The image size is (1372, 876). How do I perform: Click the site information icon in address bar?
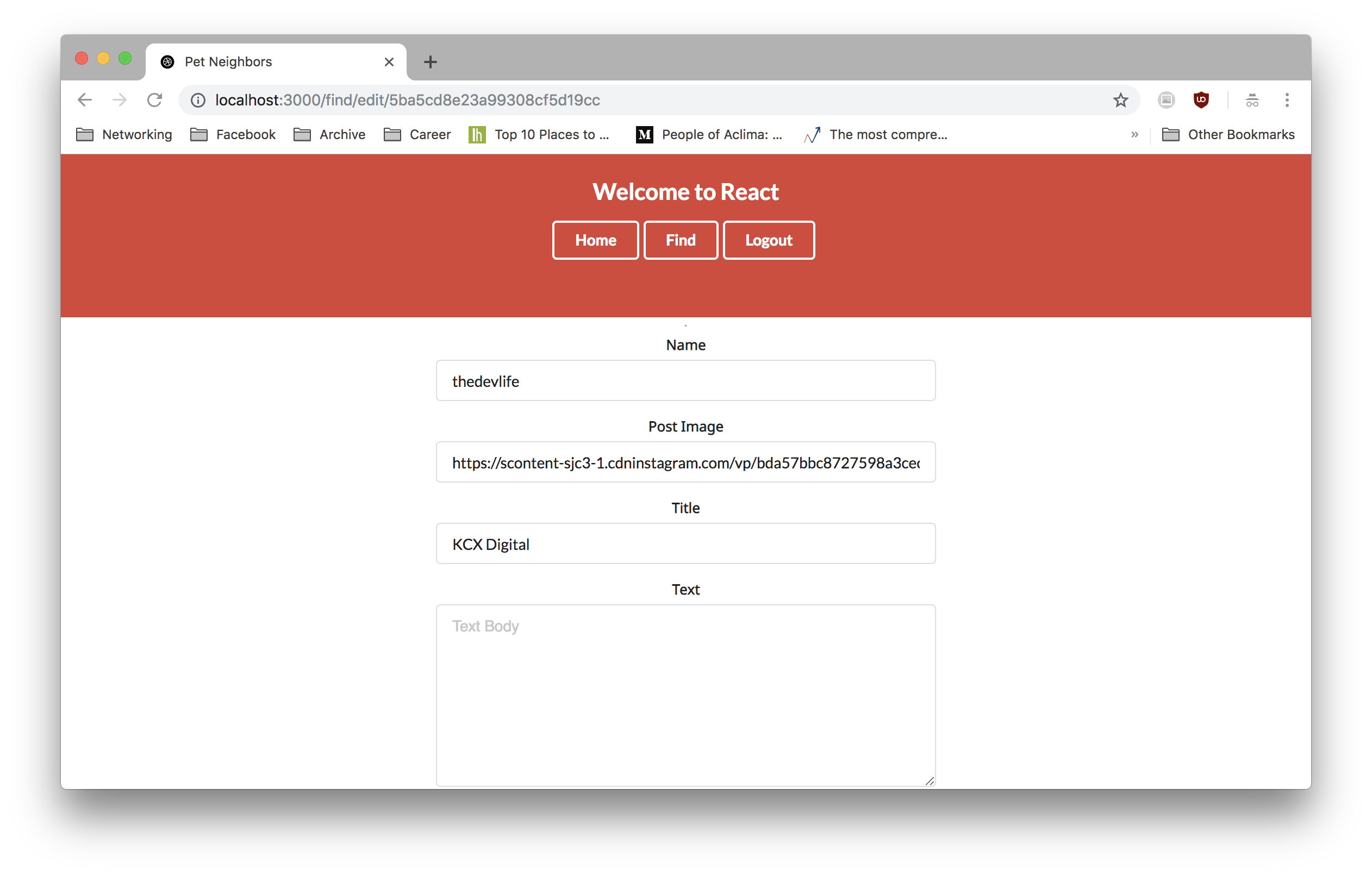click(x=198, y=100)
